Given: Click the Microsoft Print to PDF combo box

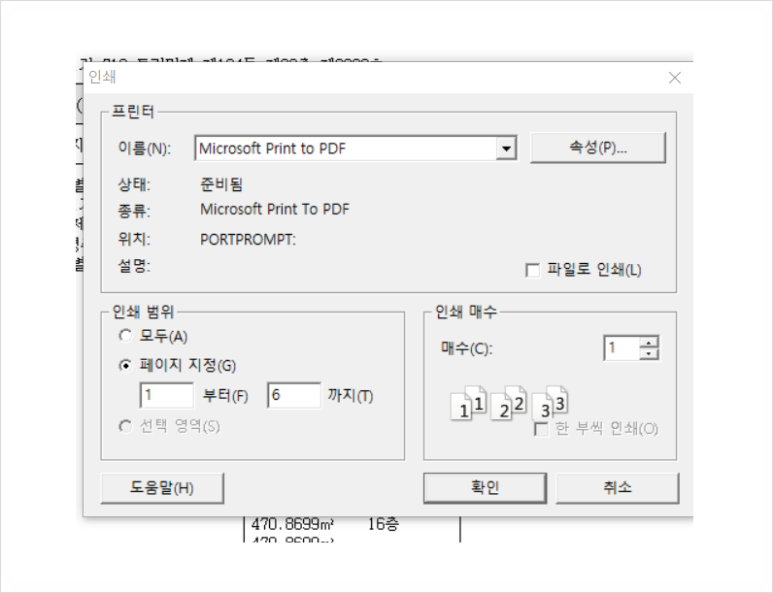Looking at the screenshot, I should (x=355, y=148).
